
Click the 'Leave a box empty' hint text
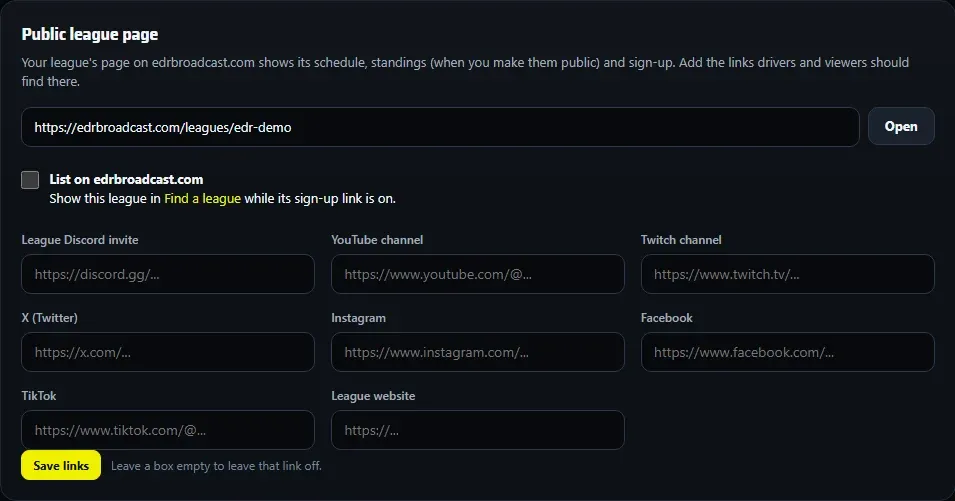[216, 466]
